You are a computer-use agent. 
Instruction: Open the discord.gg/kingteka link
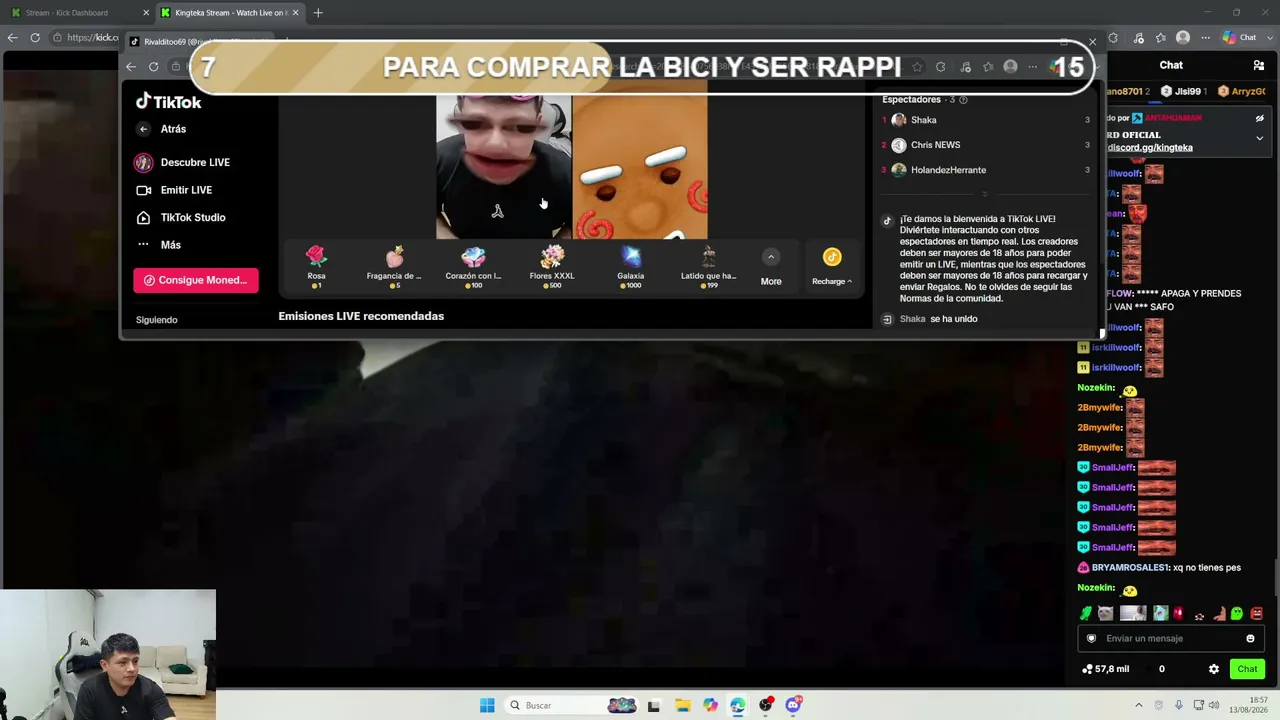[1150, 148]
